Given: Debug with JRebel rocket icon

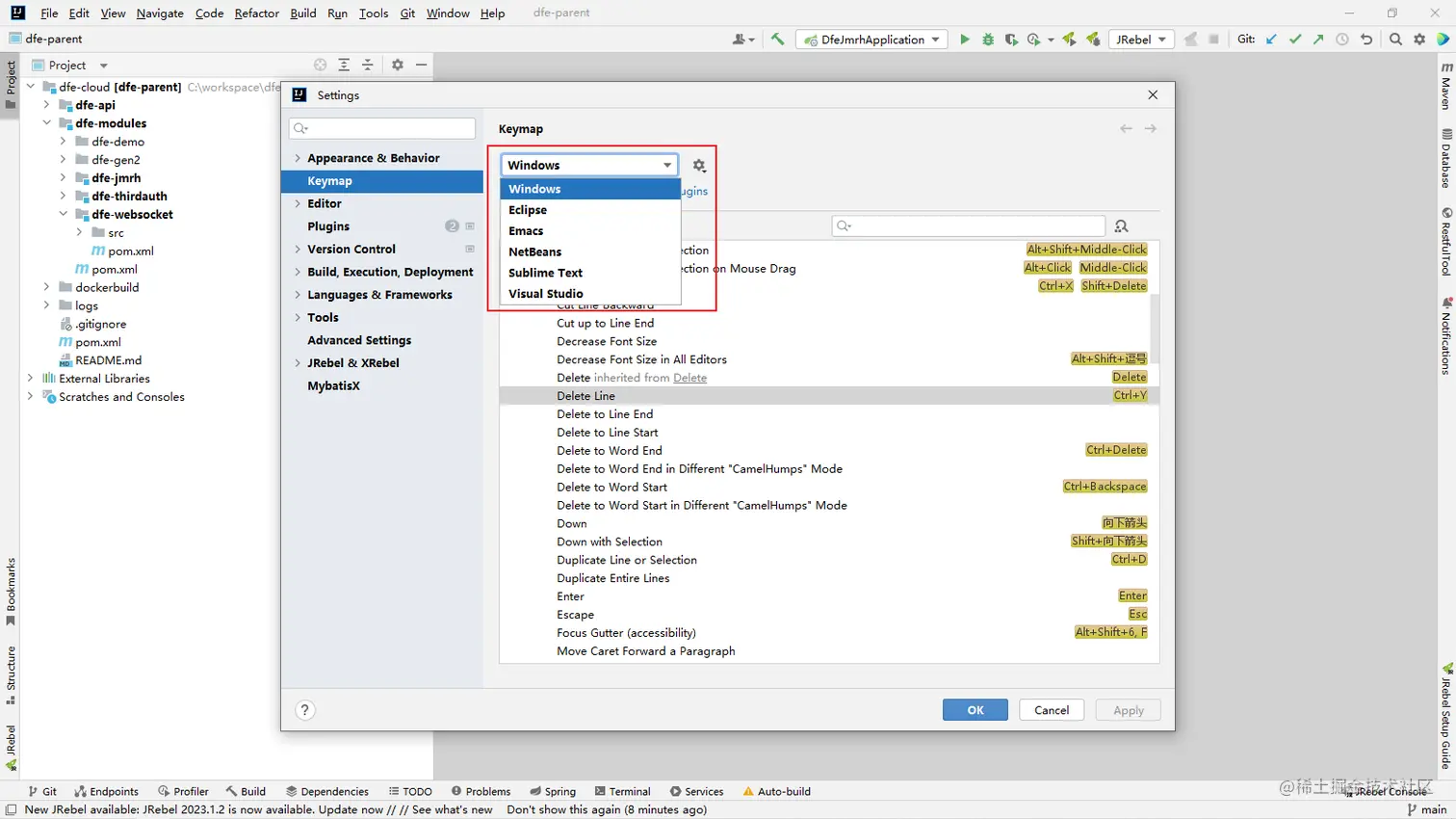Looking at the screenshot, I should (1093, 40).
